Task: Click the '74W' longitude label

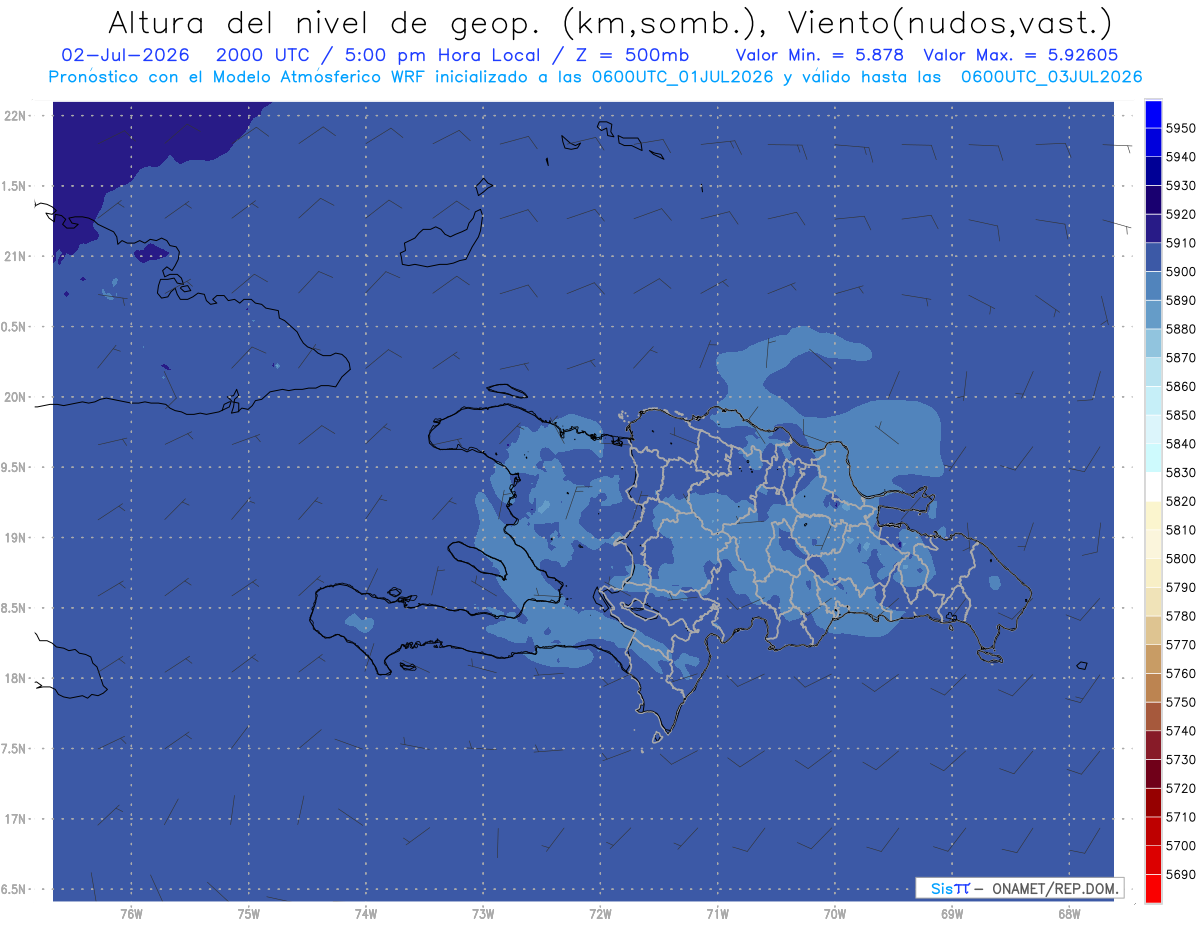Action: [x=366, y=913]
